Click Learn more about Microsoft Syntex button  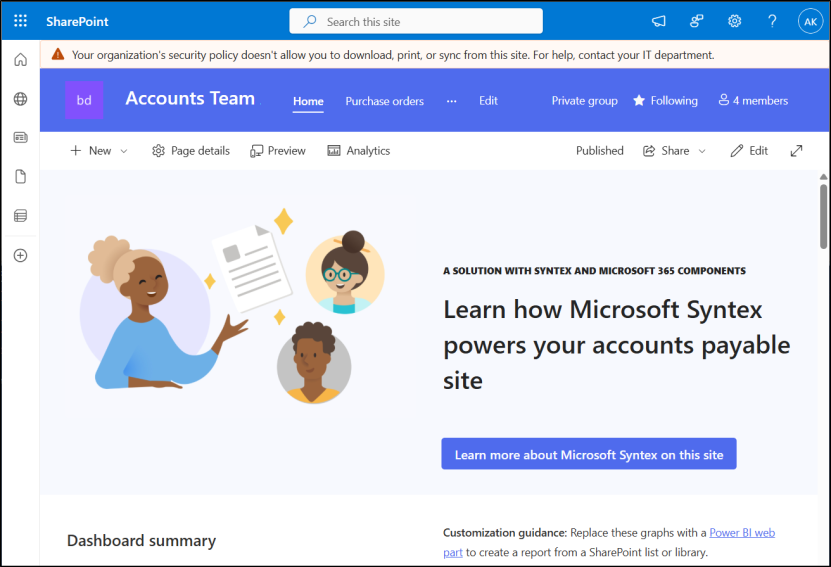pyautogui.click(x=589, y=454)
